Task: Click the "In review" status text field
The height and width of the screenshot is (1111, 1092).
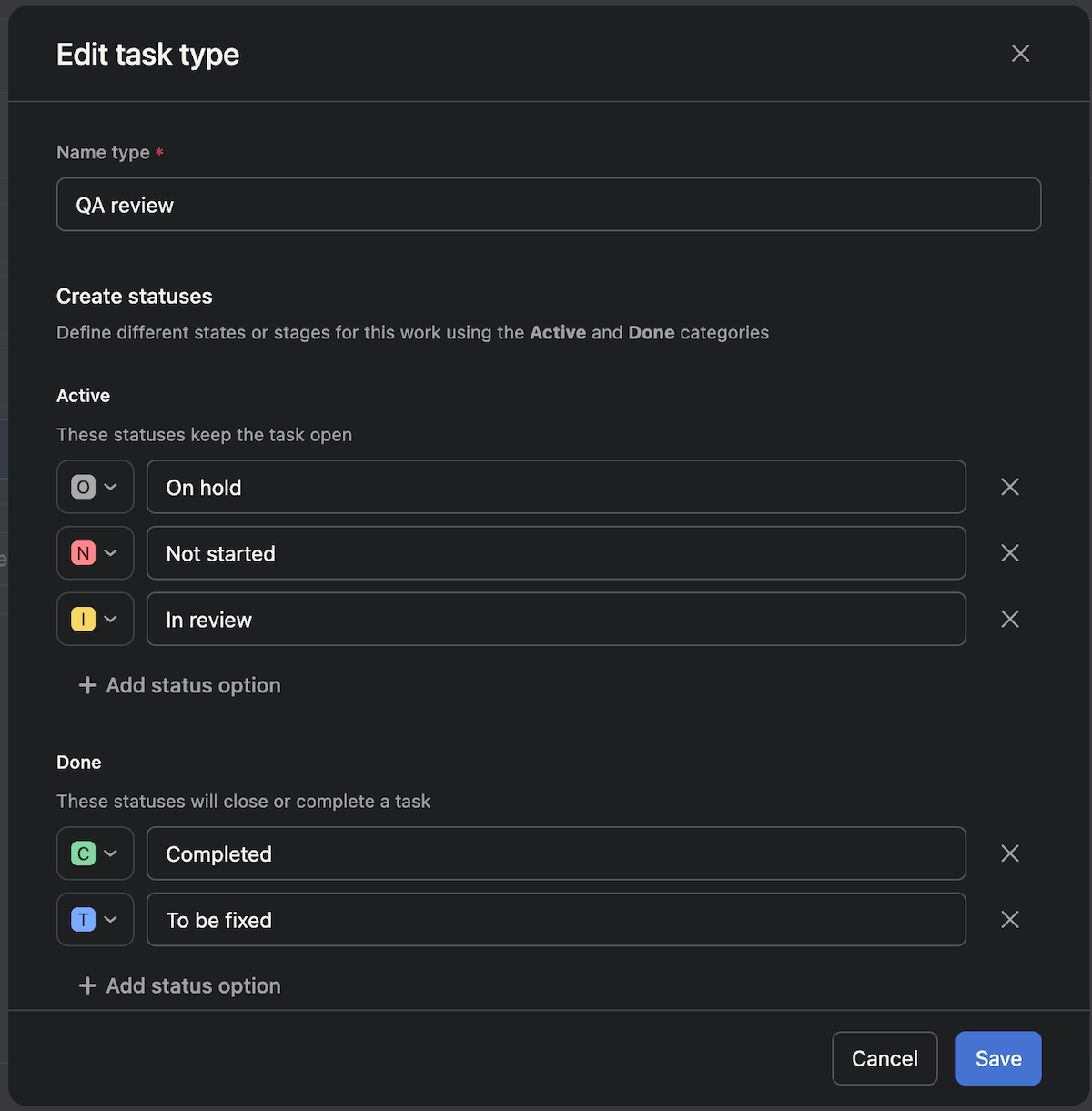Action: click(x=556, y=619)
